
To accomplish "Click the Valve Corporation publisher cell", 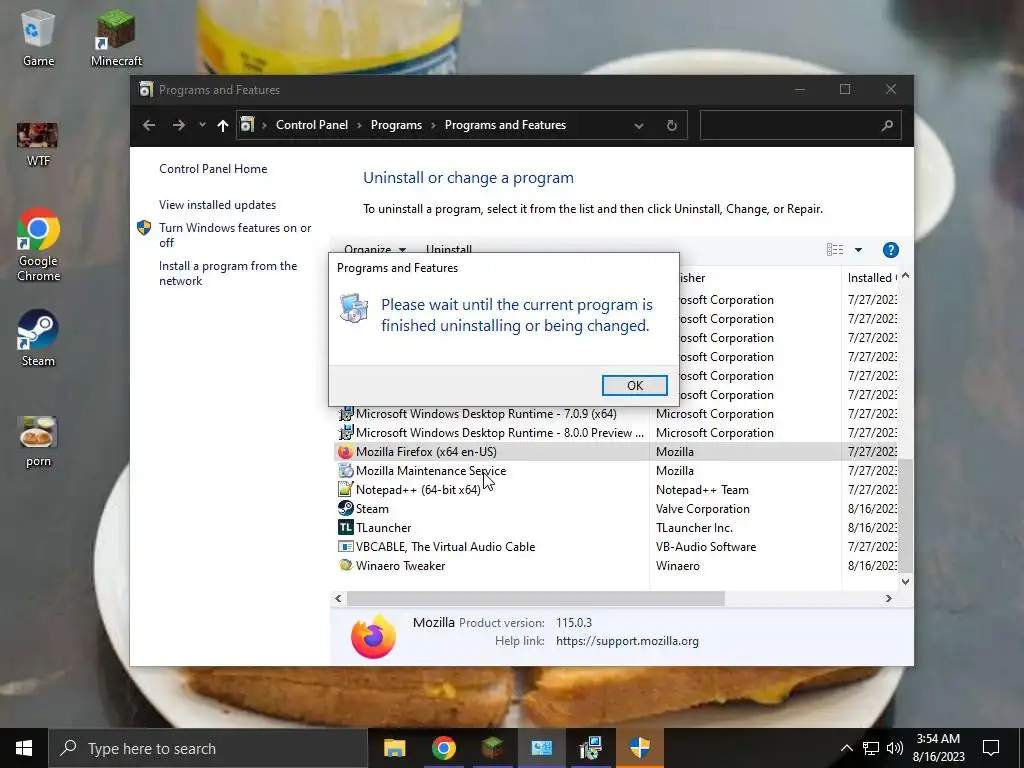I will click(x=703, y=508).
